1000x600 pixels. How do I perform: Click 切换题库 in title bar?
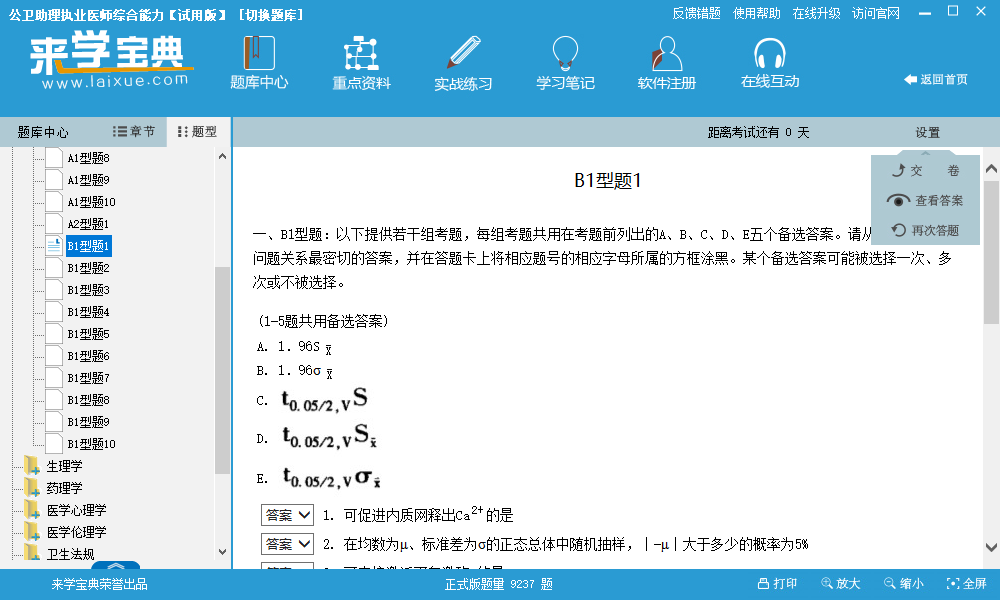[272, 15]
